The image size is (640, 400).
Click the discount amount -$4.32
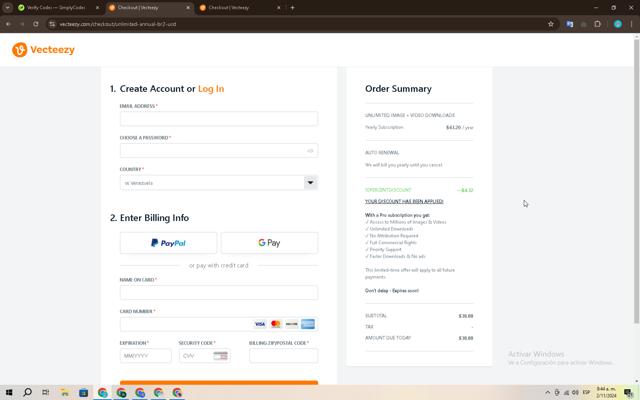click(x=465, y=190)
